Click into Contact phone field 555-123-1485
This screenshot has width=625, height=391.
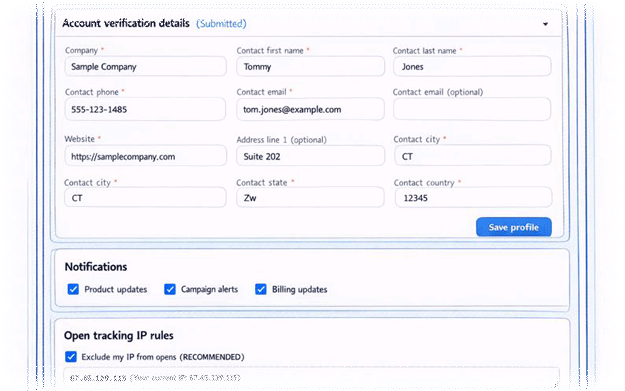(x=145, y=109)
